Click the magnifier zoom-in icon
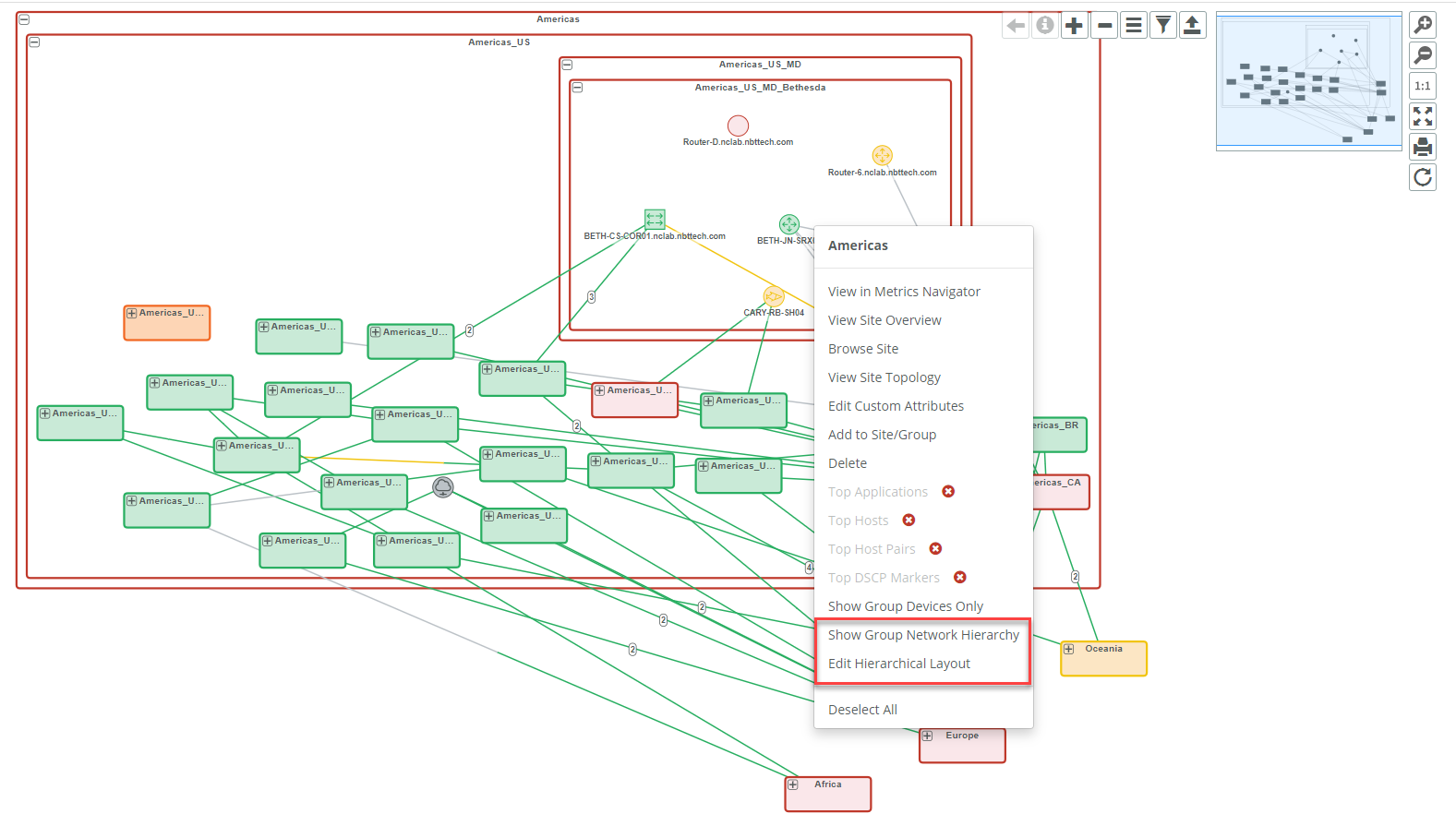Screen dimensions: 1456x838 (x=1423, y=25)
